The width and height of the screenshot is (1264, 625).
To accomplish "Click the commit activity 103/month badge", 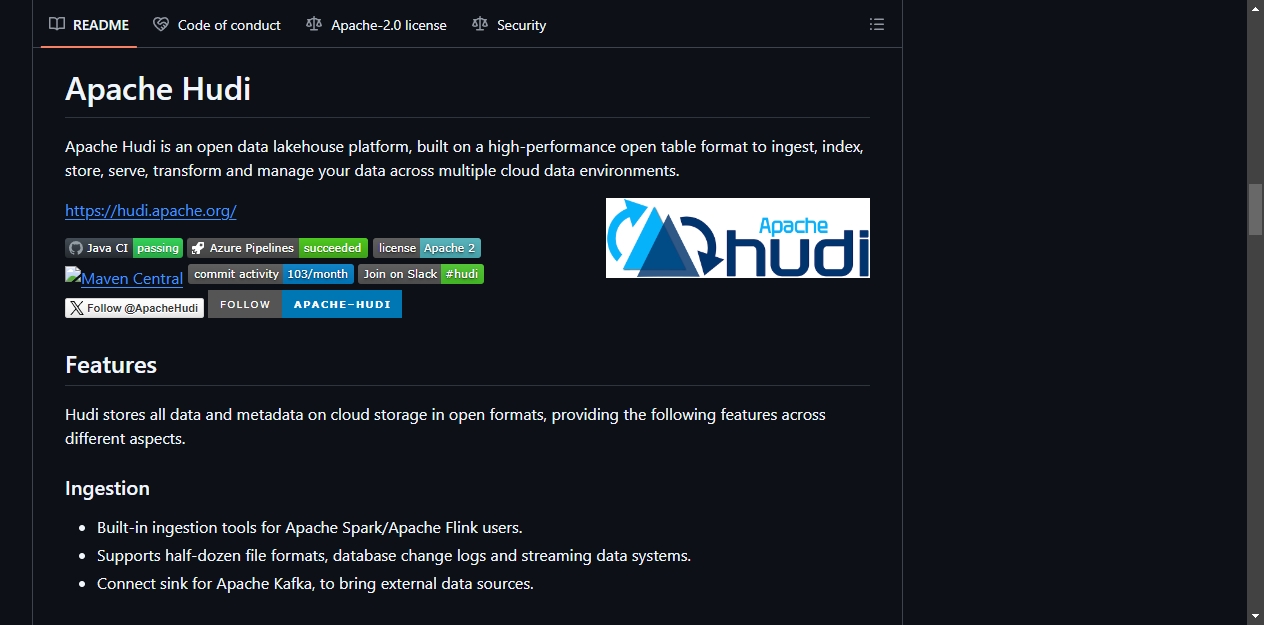I will pyautogui.click(x=271, y=274).
